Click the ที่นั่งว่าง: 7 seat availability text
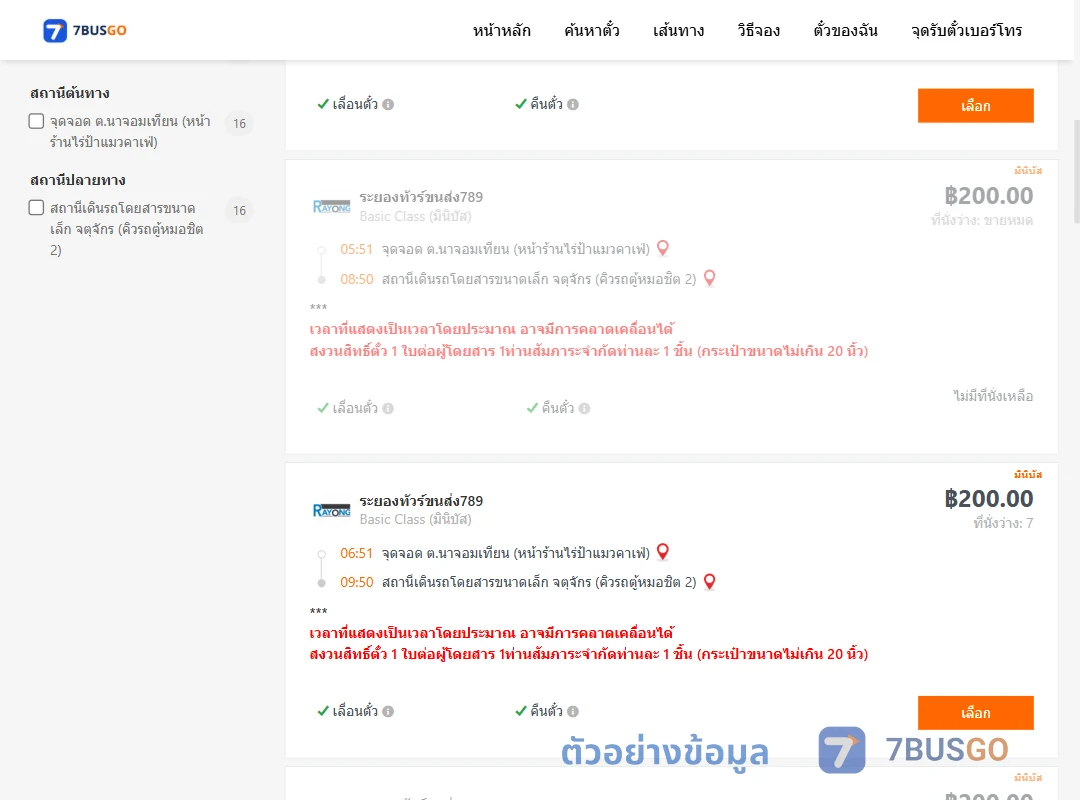1080x800 pixels. 1003,523
